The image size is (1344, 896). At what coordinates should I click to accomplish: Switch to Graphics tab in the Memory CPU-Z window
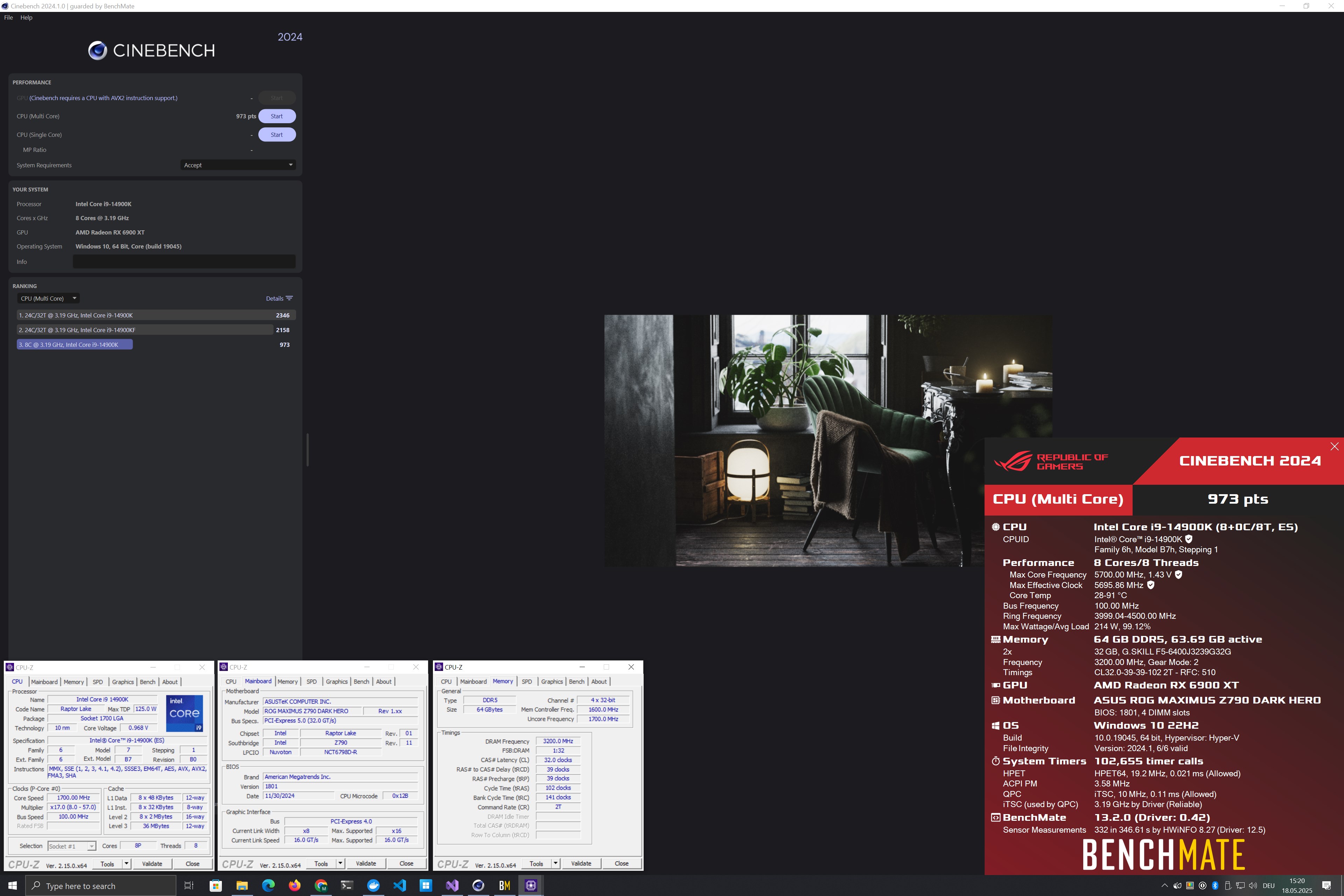click(x=552, y=682)
